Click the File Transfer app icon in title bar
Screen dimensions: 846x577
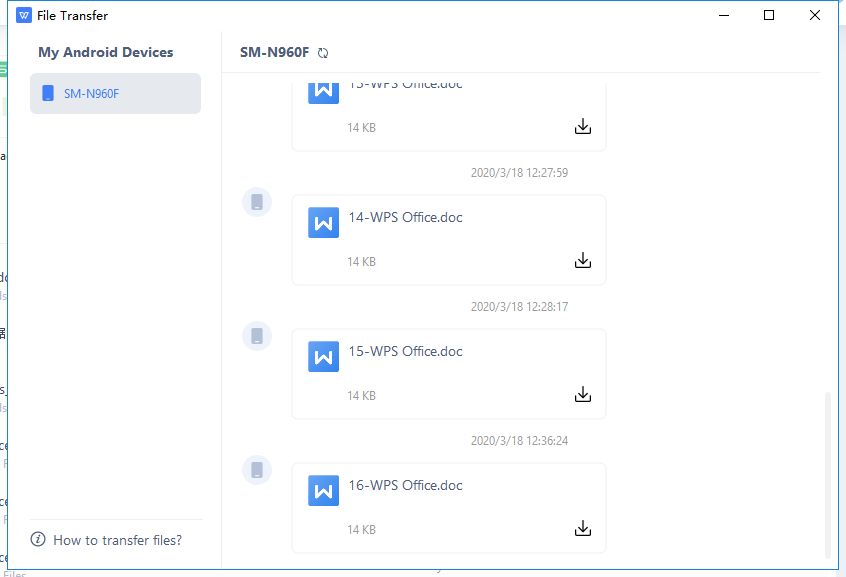pos(24,16)
